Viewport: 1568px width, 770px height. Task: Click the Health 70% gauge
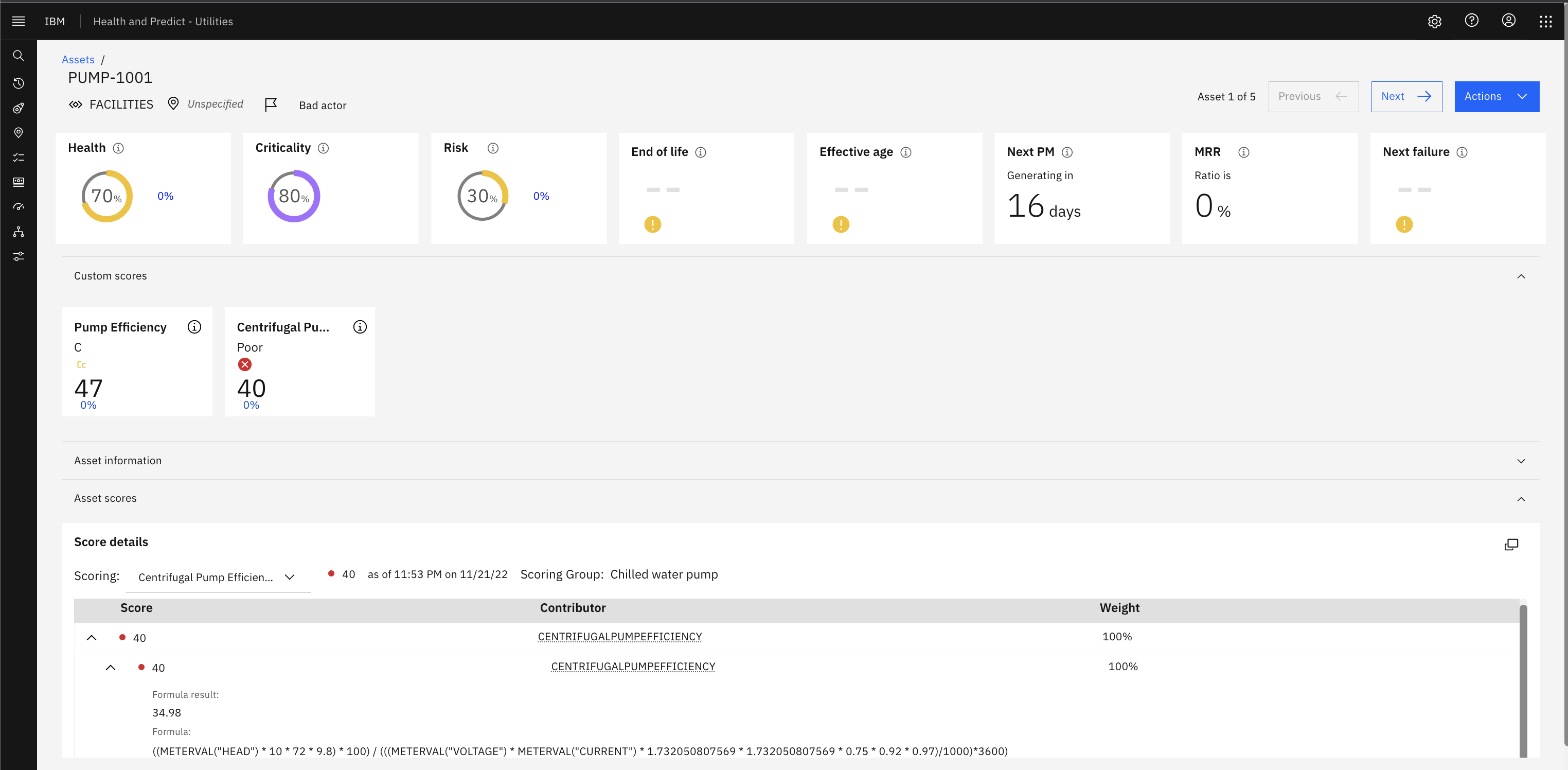coord(107,196)
